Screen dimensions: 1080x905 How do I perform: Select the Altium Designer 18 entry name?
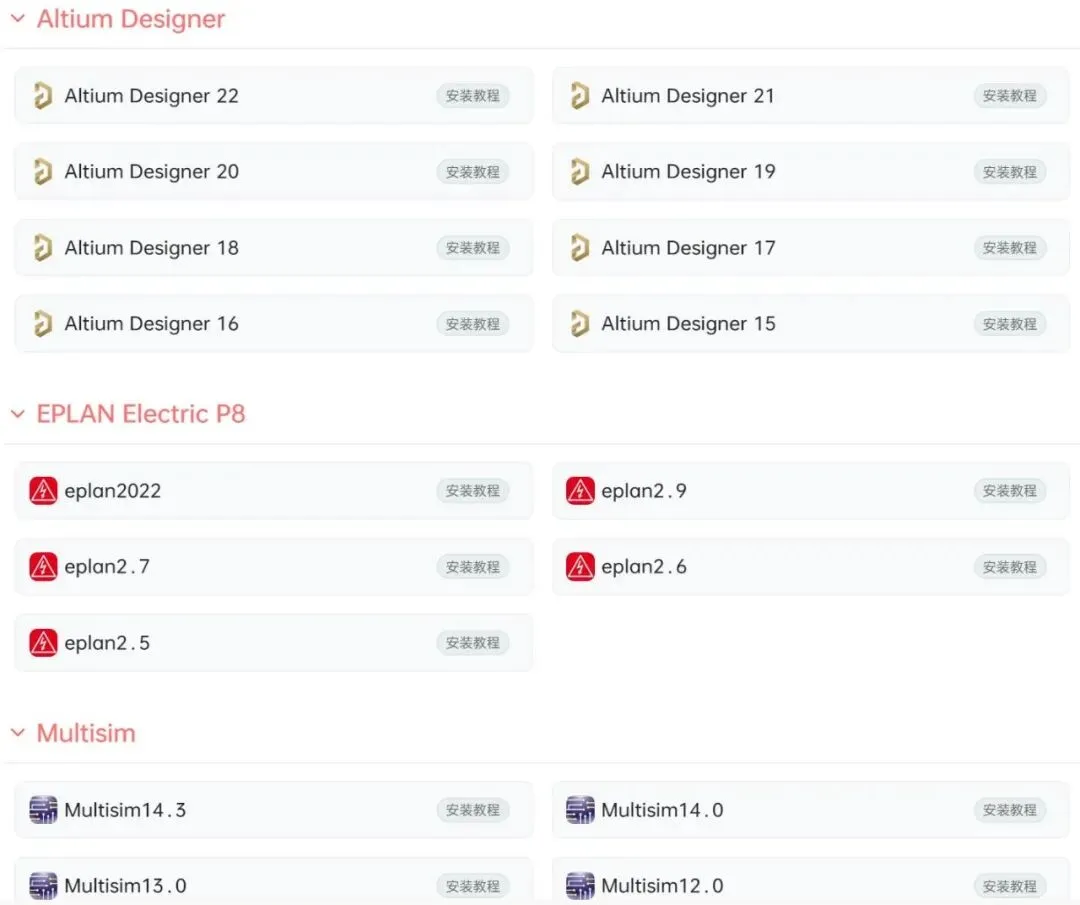tap(152, 248)
